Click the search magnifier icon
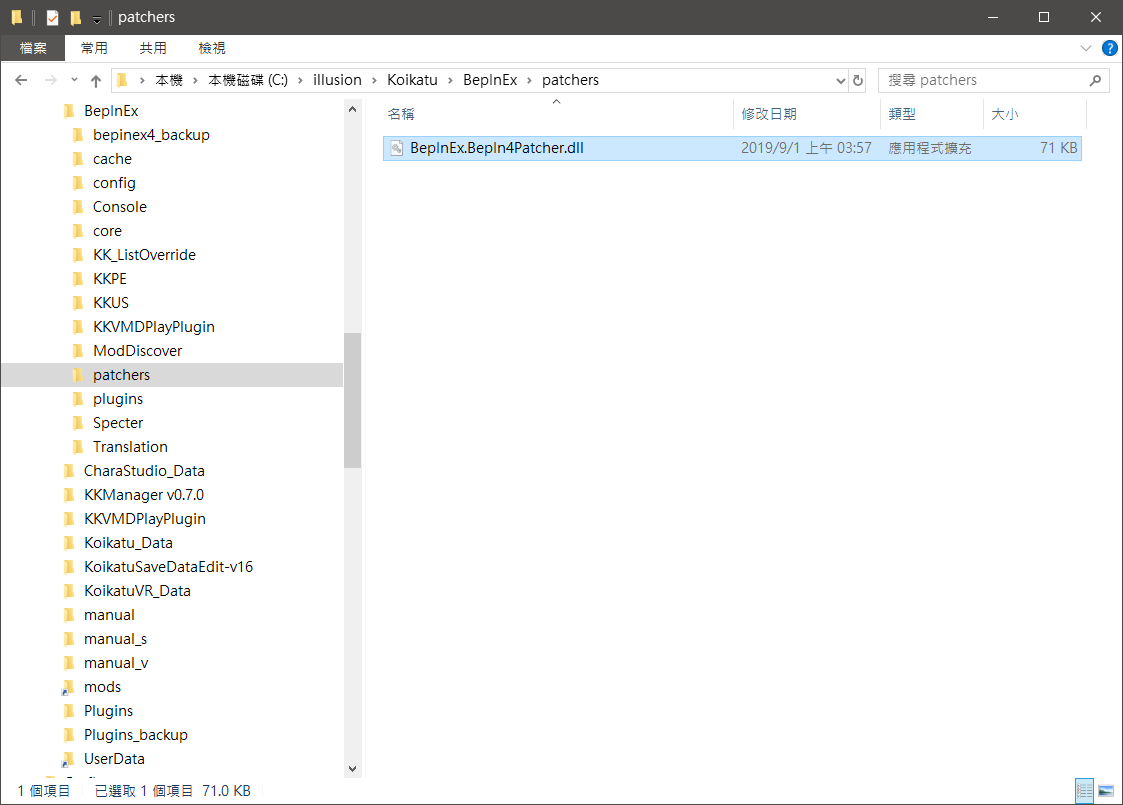 (1095, 80)
